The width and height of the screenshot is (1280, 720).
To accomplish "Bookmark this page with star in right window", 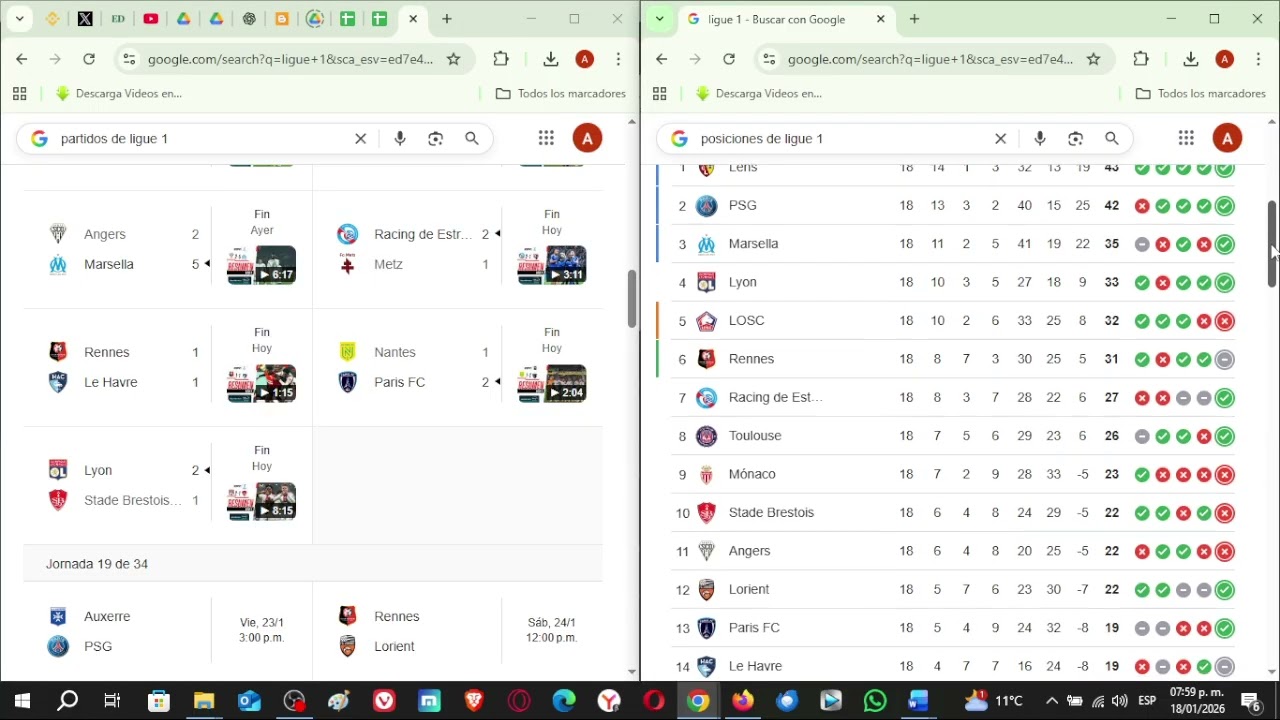I will click(x=1094, y=59).
